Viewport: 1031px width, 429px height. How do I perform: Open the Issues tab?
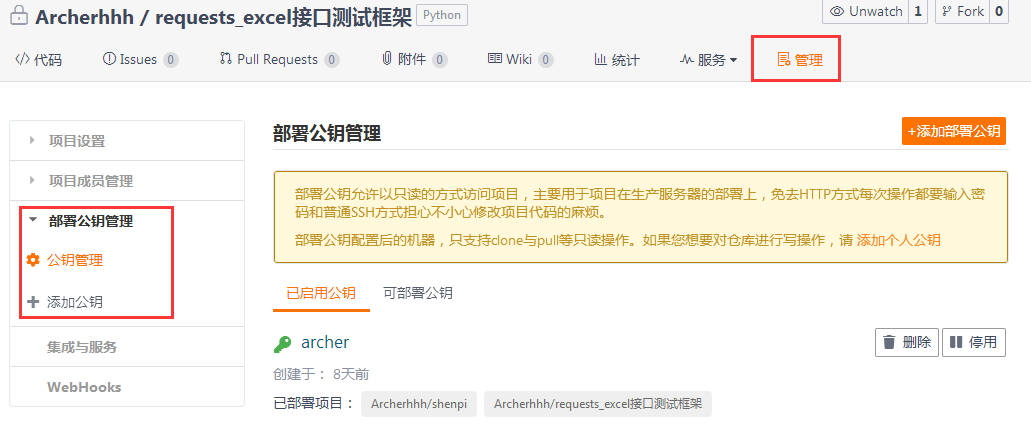point(140,60)
